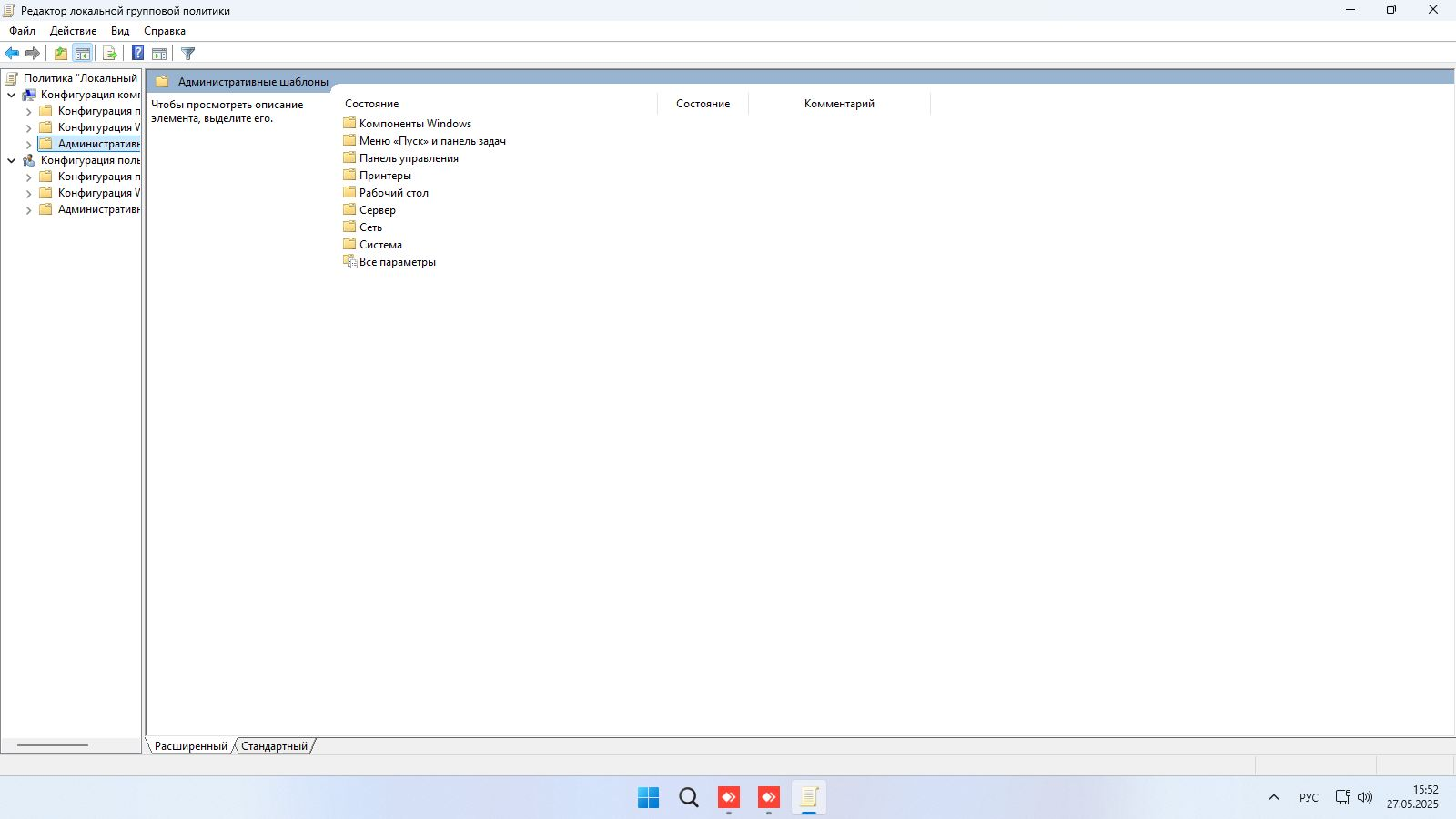Collapse the Конфигурация компьютера node arrow
This screenshot has height=819, width=1456.
pyautogui.click(x=11, y=95)
